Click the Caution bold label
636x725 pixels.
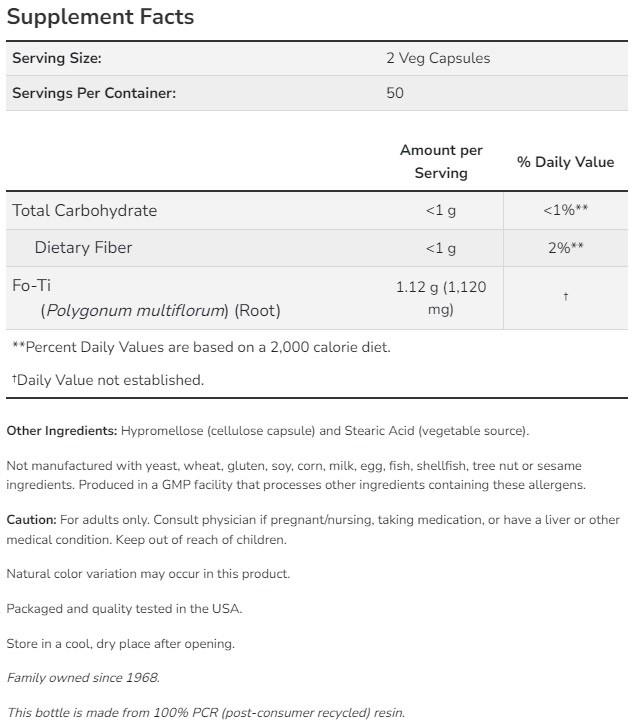click(31, 520)
